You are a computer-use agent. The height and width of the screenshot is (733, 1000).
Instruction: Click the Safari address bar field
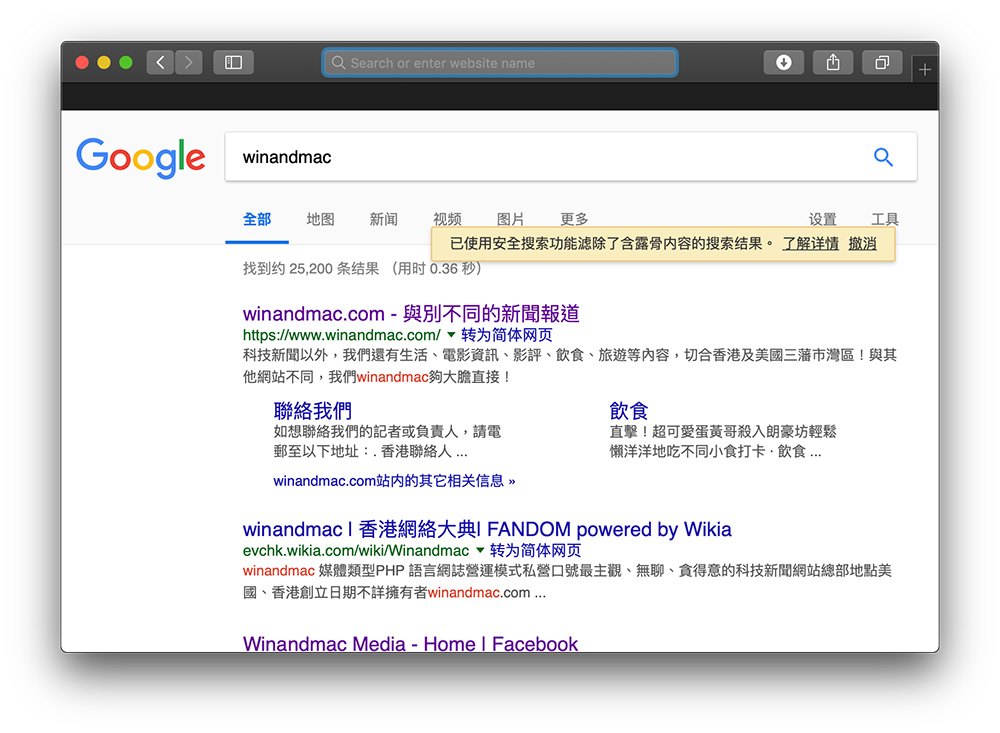[500, 63]
